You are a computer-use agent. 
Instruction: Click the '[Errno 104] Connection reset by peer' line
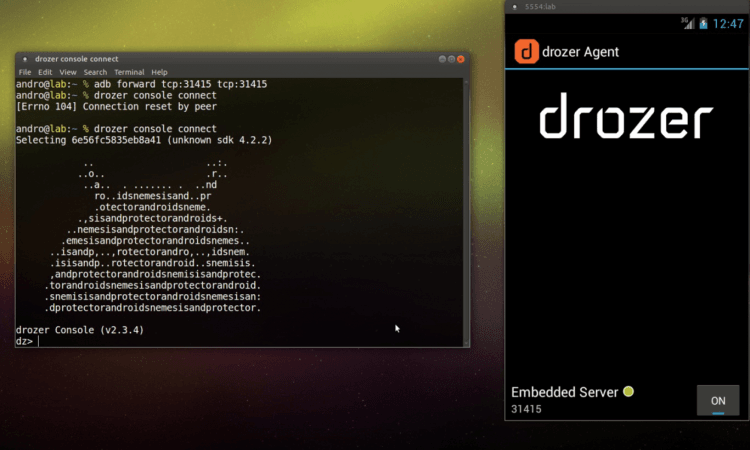[x=116, y=106]
